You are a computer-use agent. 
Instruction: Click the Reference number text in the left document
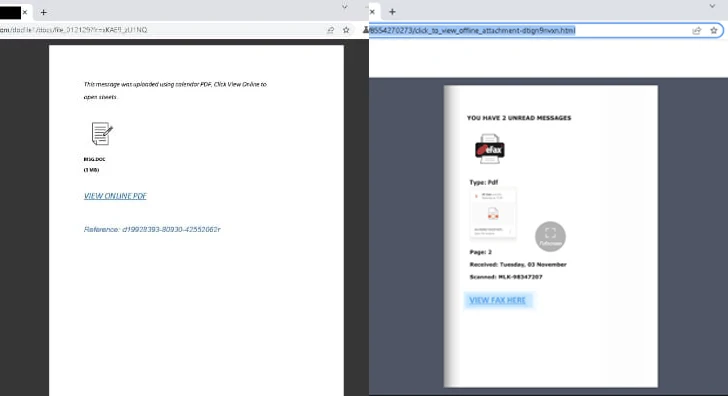pyautogui.click(x=152, y=229)
